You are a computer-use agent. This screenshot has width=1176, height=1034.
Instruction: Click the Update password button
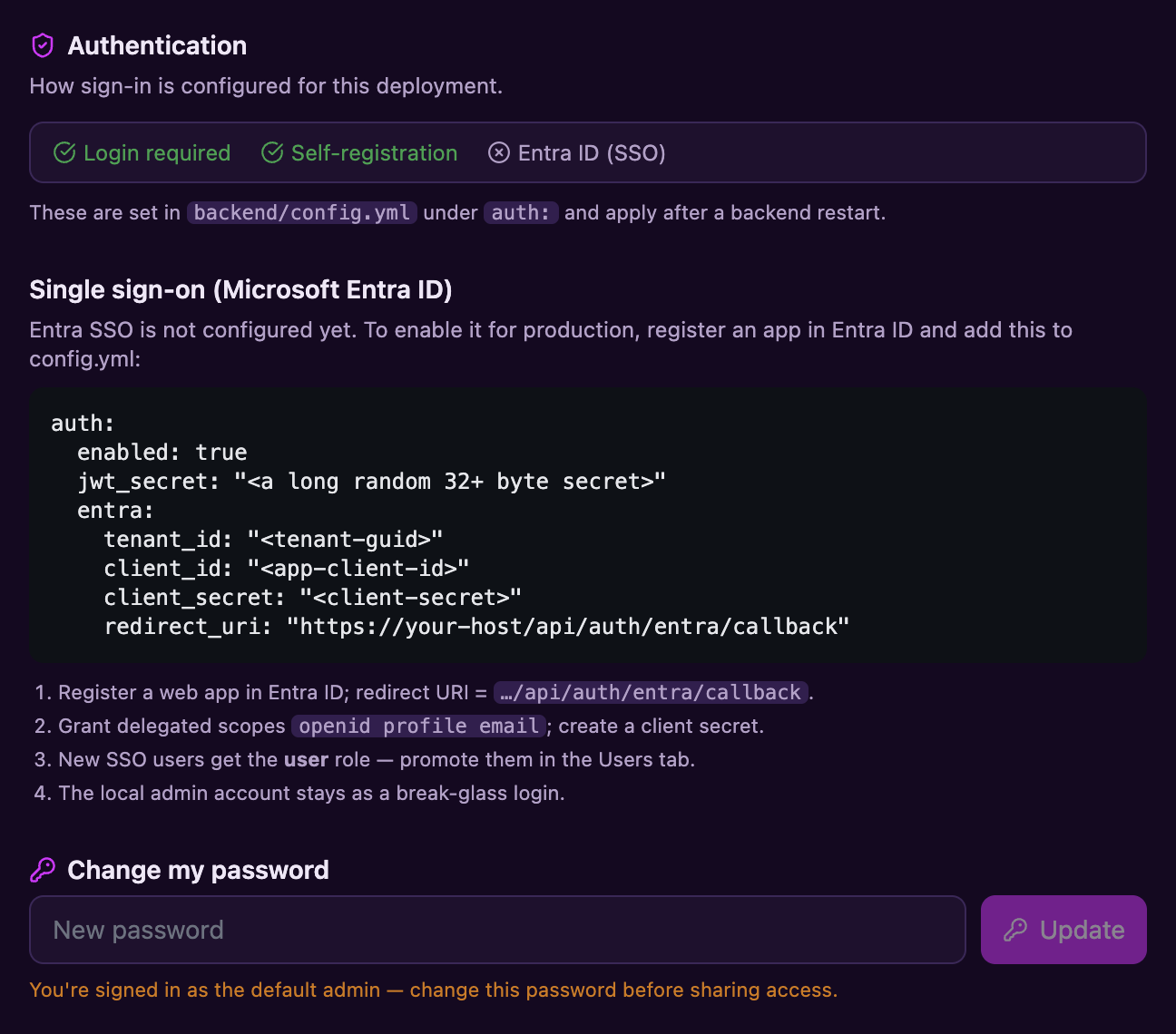coord(1063,930)
